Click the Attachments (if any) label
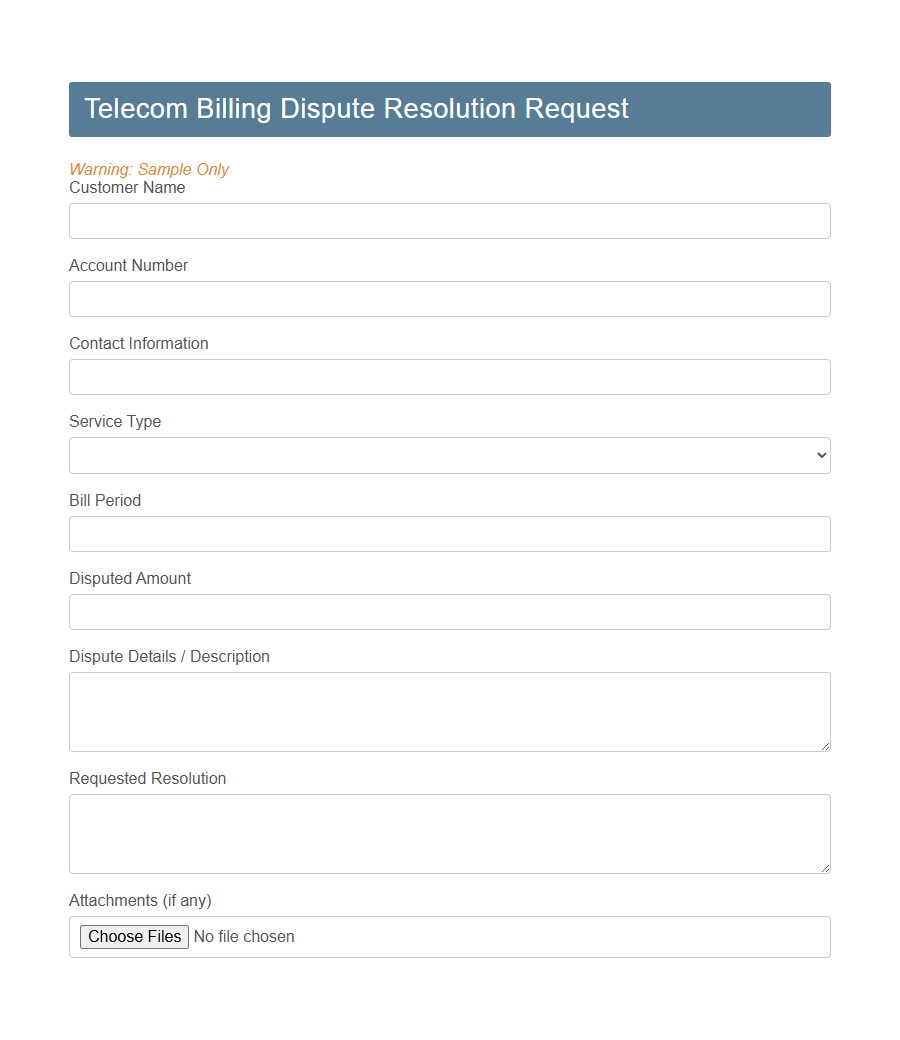The height and width of the screenshot is (1040, 900). tap(139, 900)
